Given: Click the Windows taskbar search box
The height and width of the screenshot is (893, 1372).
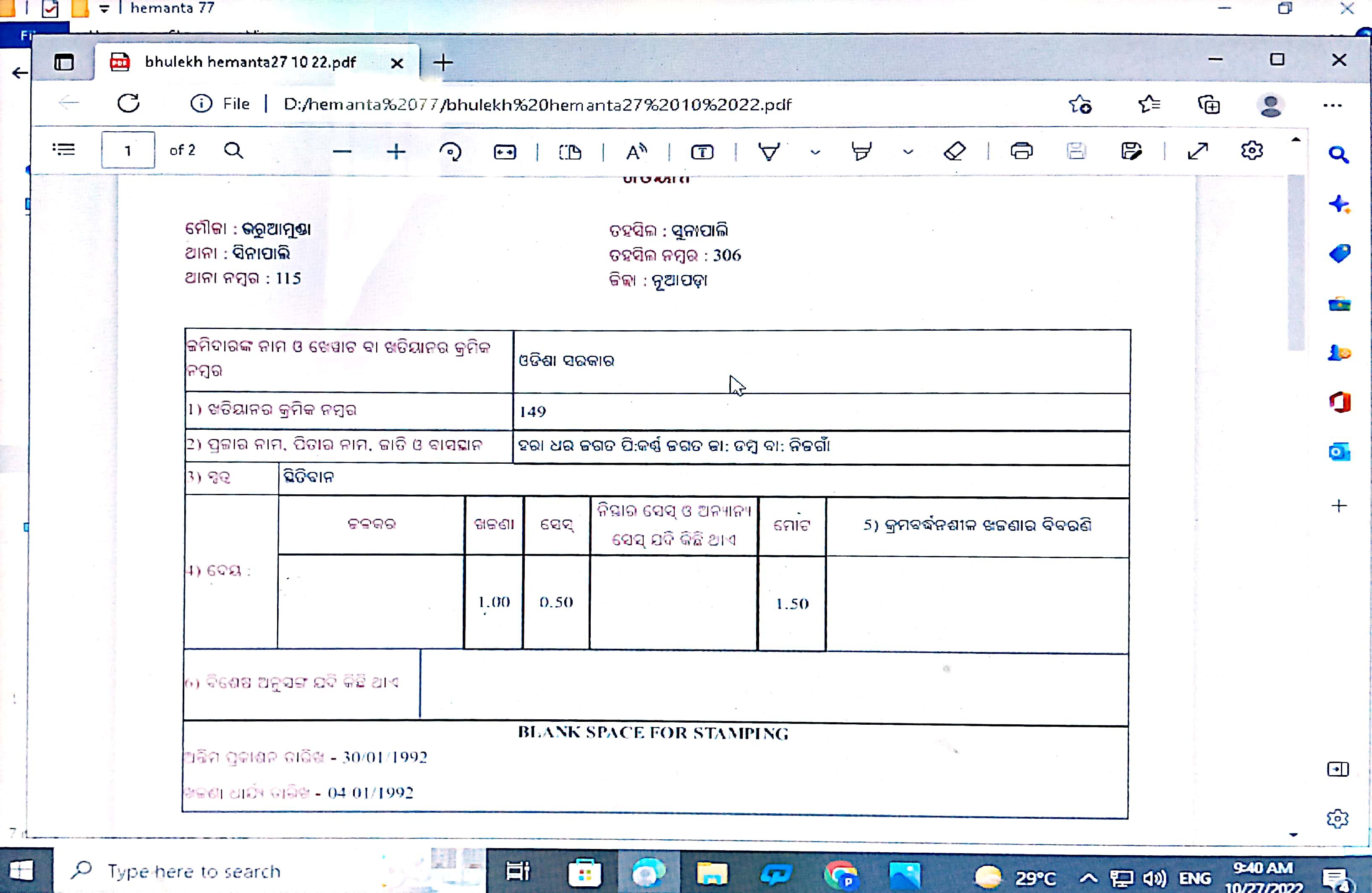Looking at the screenshot, I should coord(194,871).
